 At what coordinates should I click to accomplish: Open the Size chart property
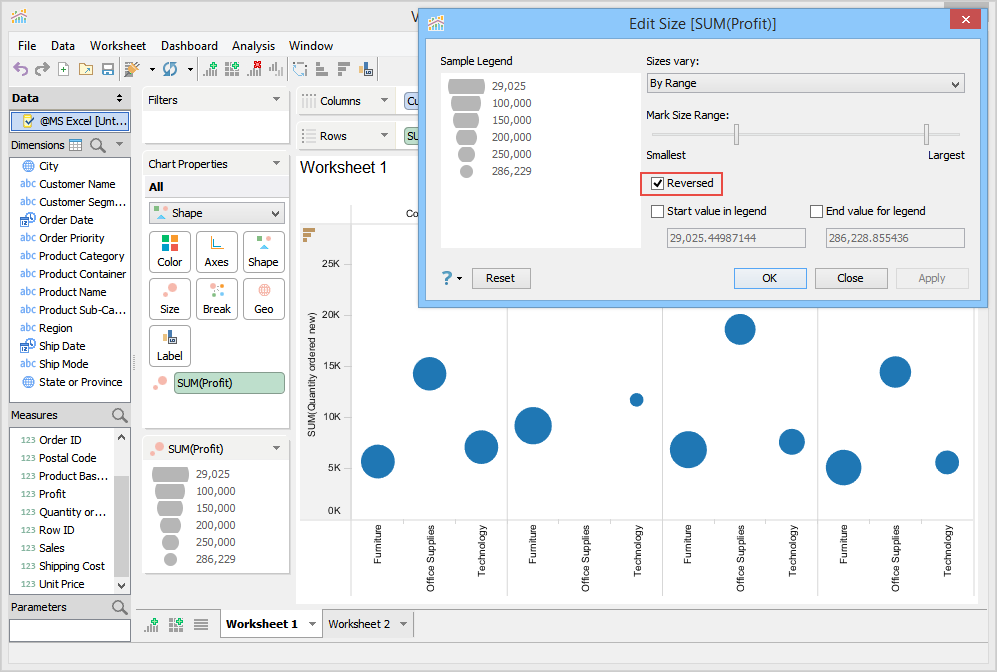coord(170,299)
